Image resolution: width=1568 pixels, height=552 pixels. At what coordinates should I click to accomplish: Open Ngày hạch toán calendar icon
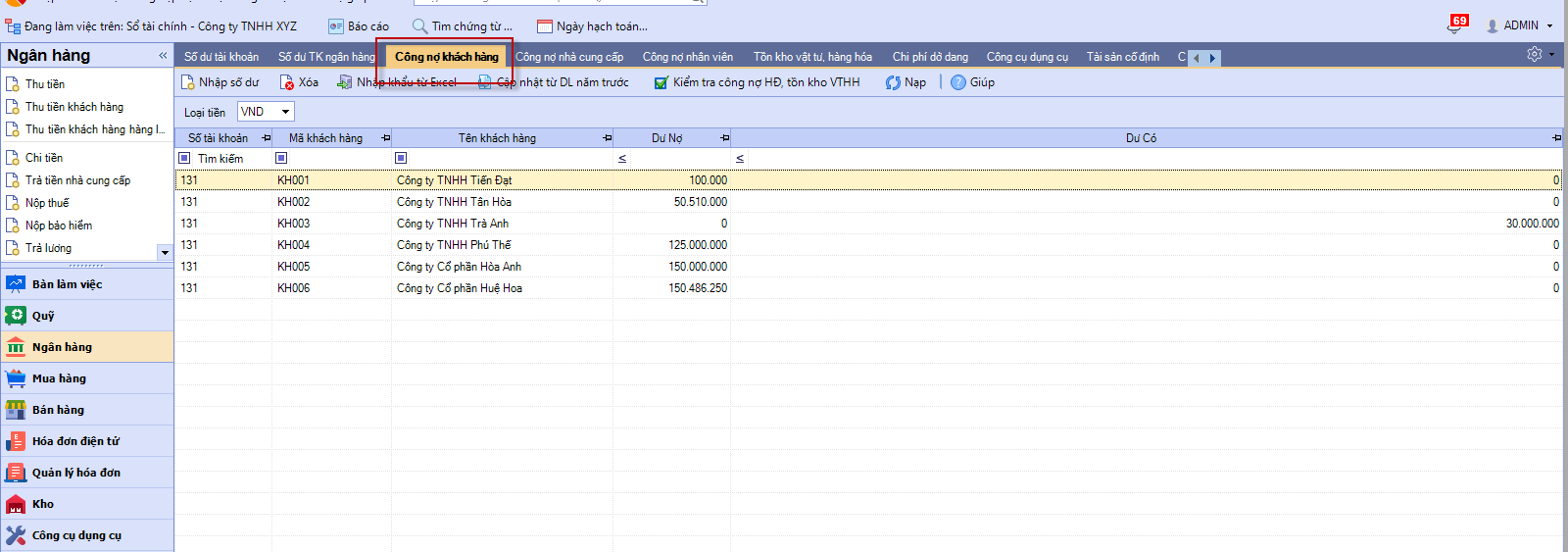coord(545,26)
